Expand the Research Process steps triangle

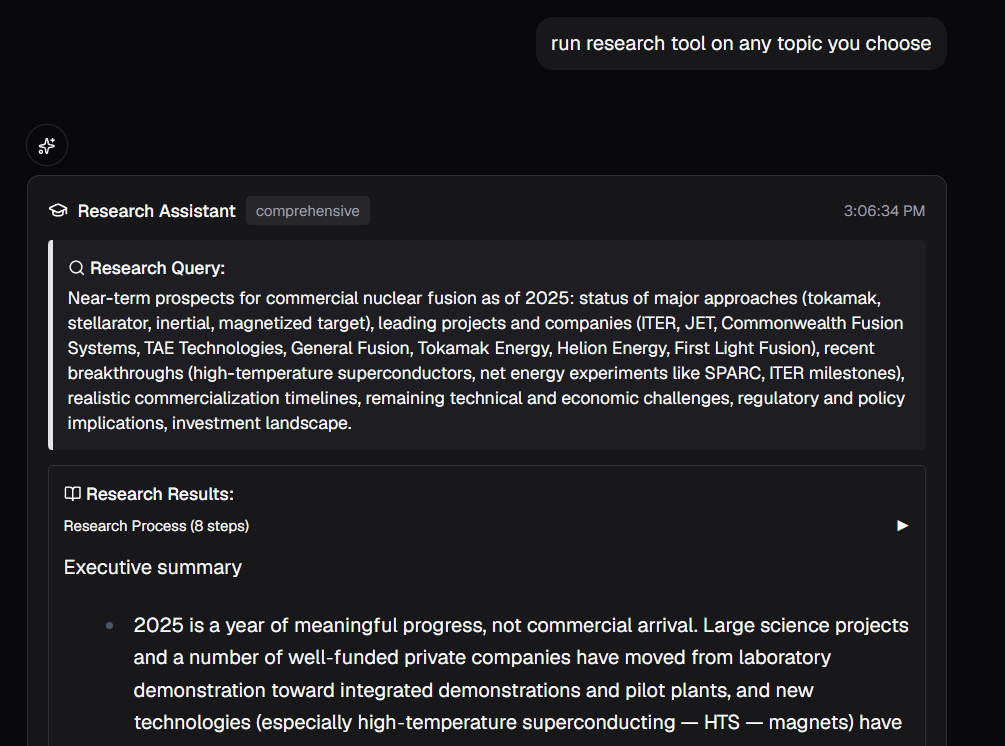pos(902,526)
